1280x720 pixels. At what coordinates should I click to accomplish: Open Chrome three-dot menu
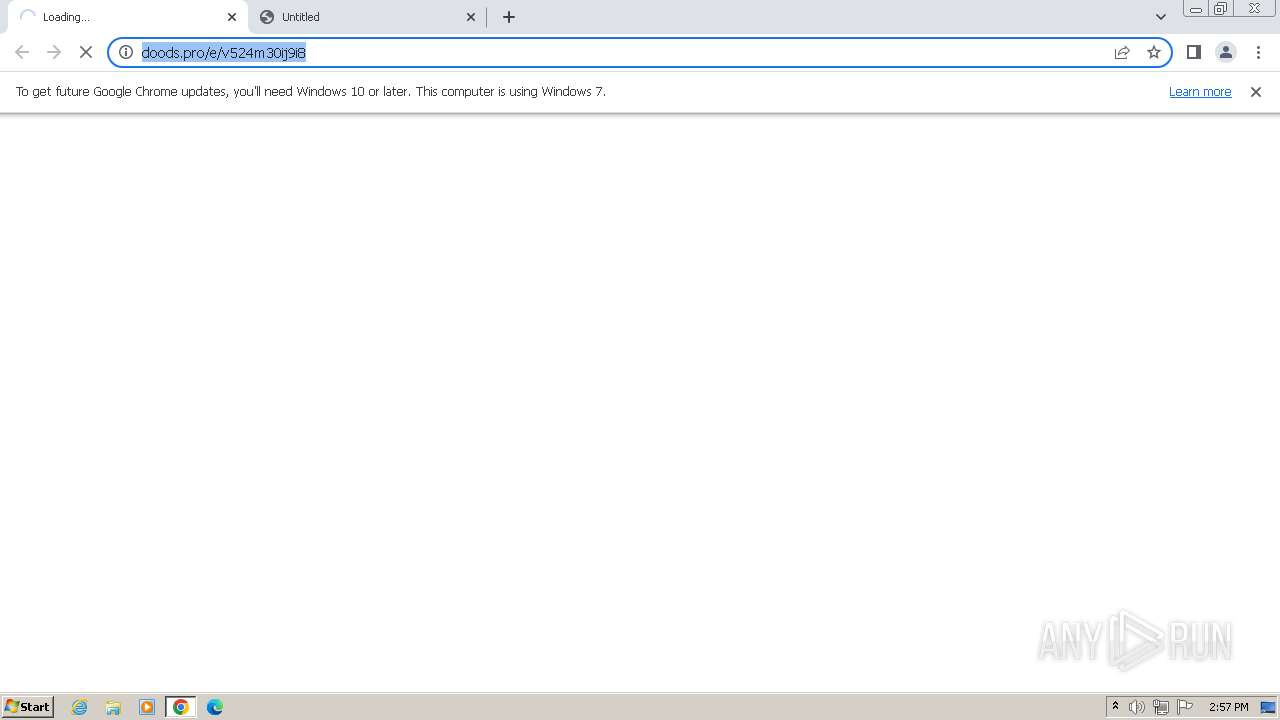(1258, 52)
